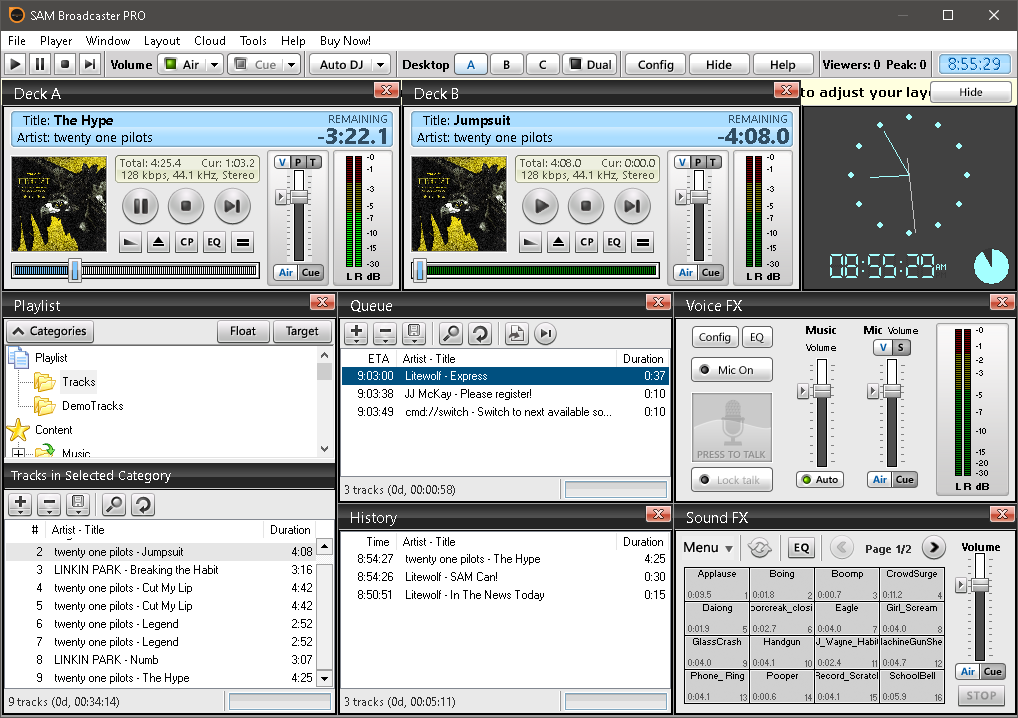The height and width of the screenshot is (718, 1018).
Task: Open the Tools menu
Action: click(253, 40)
